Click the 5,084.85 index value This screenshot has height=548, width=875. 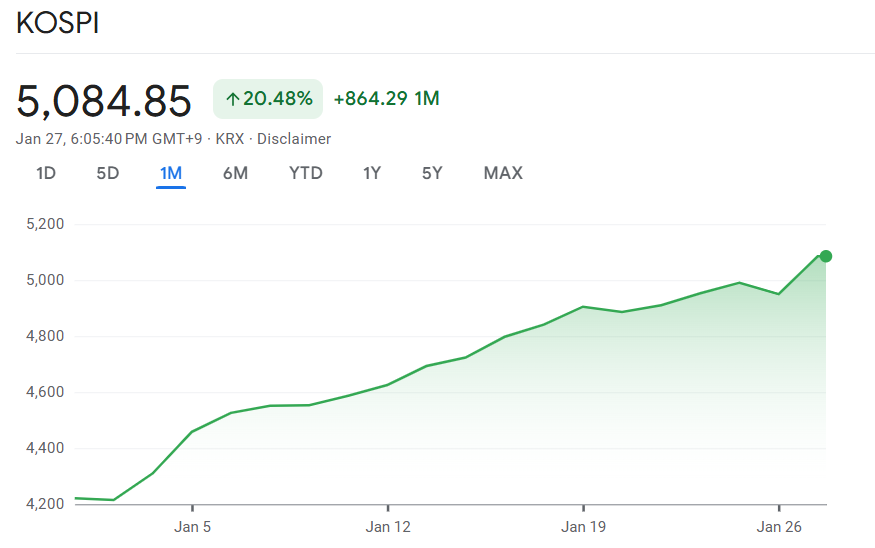tap(104, 101)
